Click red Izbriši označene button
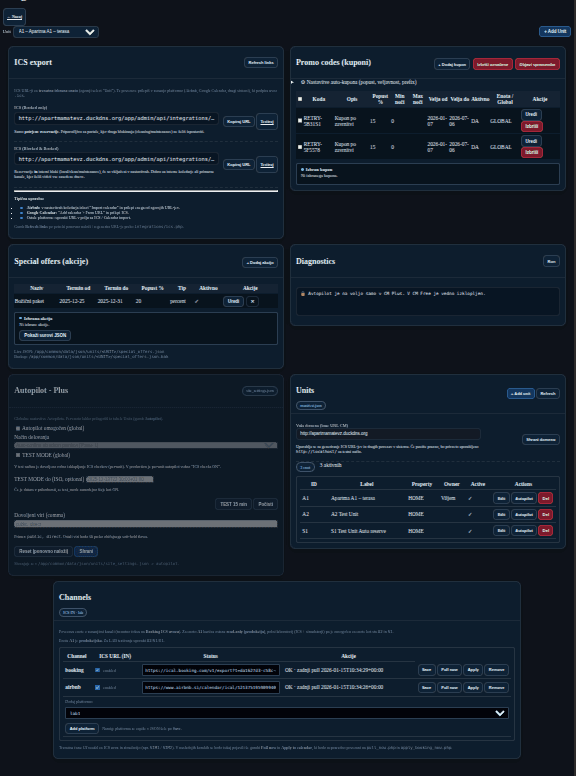576x776 pixels. click(x=492, y=64)
